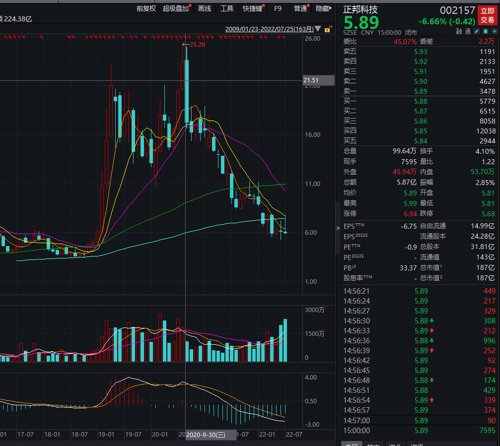
Task: Click sell-three price 5.91
Action: (420, 72)
